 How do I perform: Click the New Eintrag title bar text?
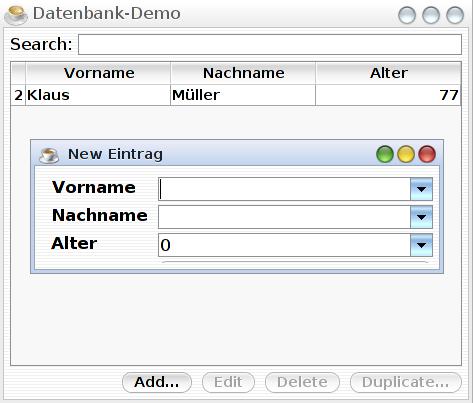tap(115, 154)
